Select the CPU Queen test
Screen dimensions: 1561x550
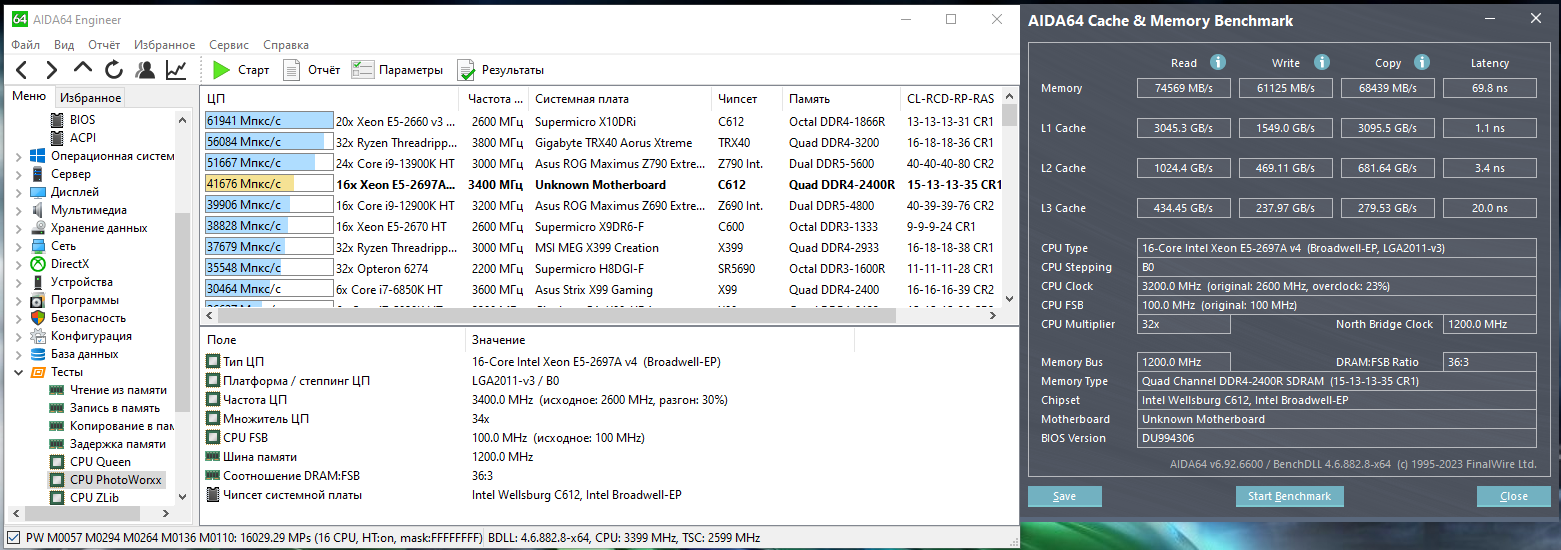pos(100,462)
